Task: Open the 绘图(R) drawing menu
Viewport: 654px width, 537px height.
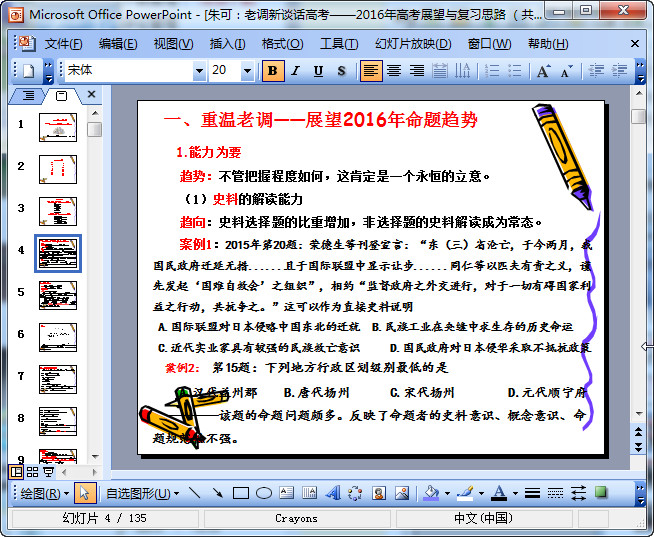Action: pyautogui.click(x=45, y=494)
